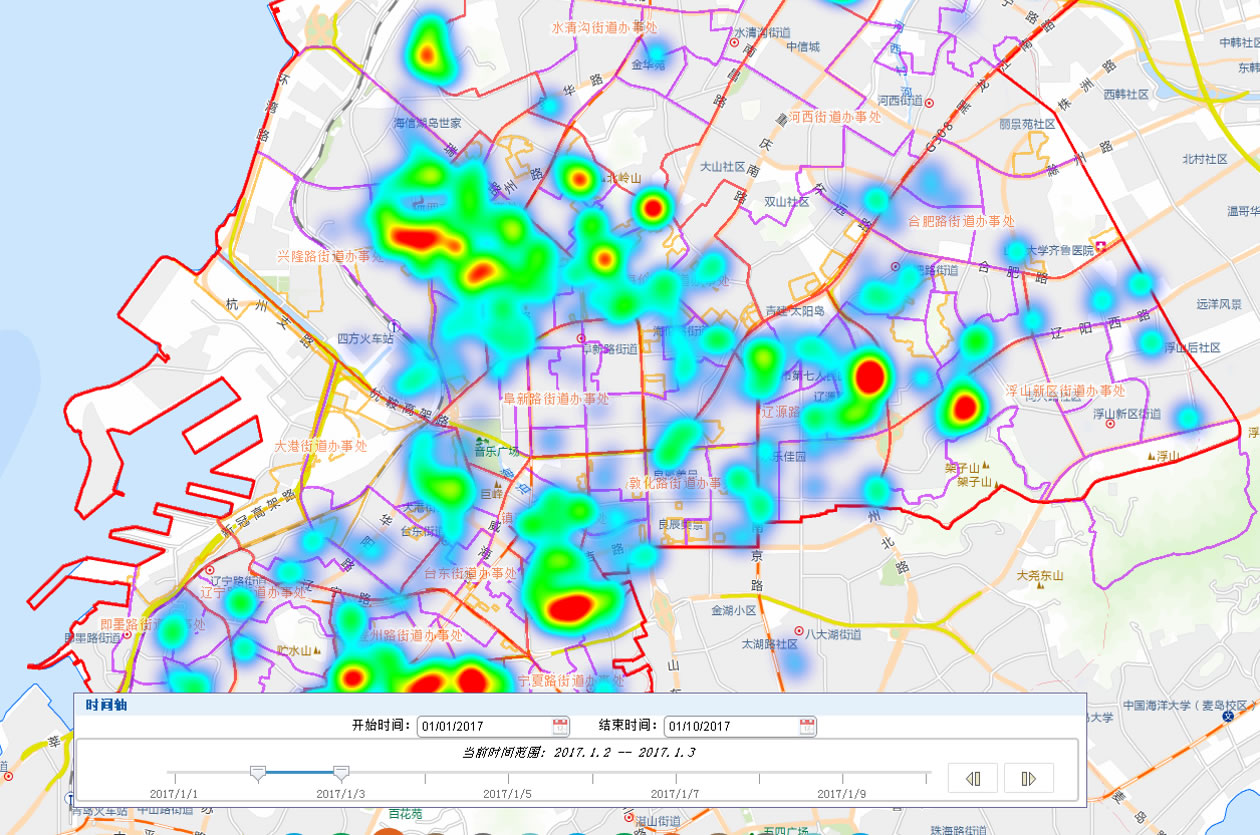Image resolution: width=1260 pixels, height=835 pixels.
Task: Click the 八大湖街道 red circle marker
Action: (x=798, y=632)
